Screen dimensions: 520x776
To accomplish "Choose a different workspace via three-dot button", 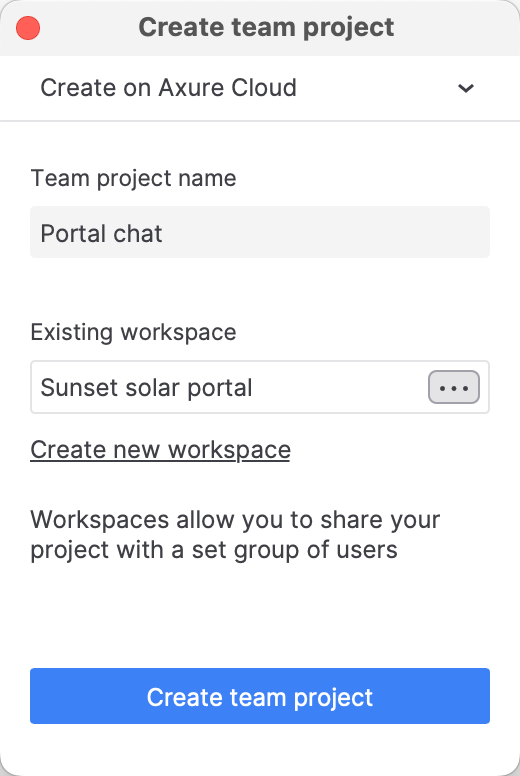I will point(454,387).
